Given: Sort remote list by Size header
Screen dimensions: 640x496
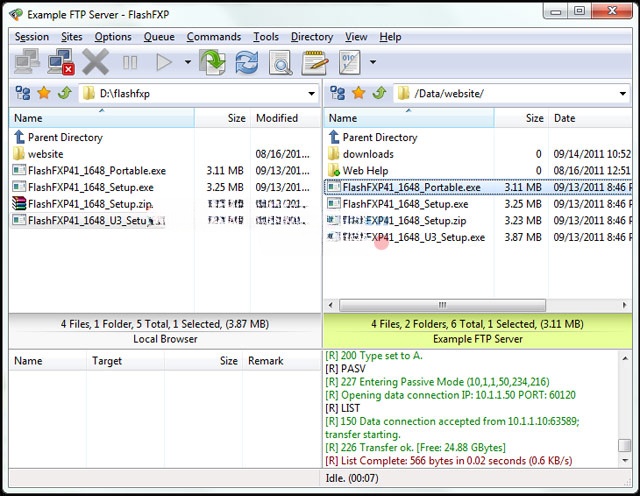Looking at the screenshot, I should coord(521,118).
